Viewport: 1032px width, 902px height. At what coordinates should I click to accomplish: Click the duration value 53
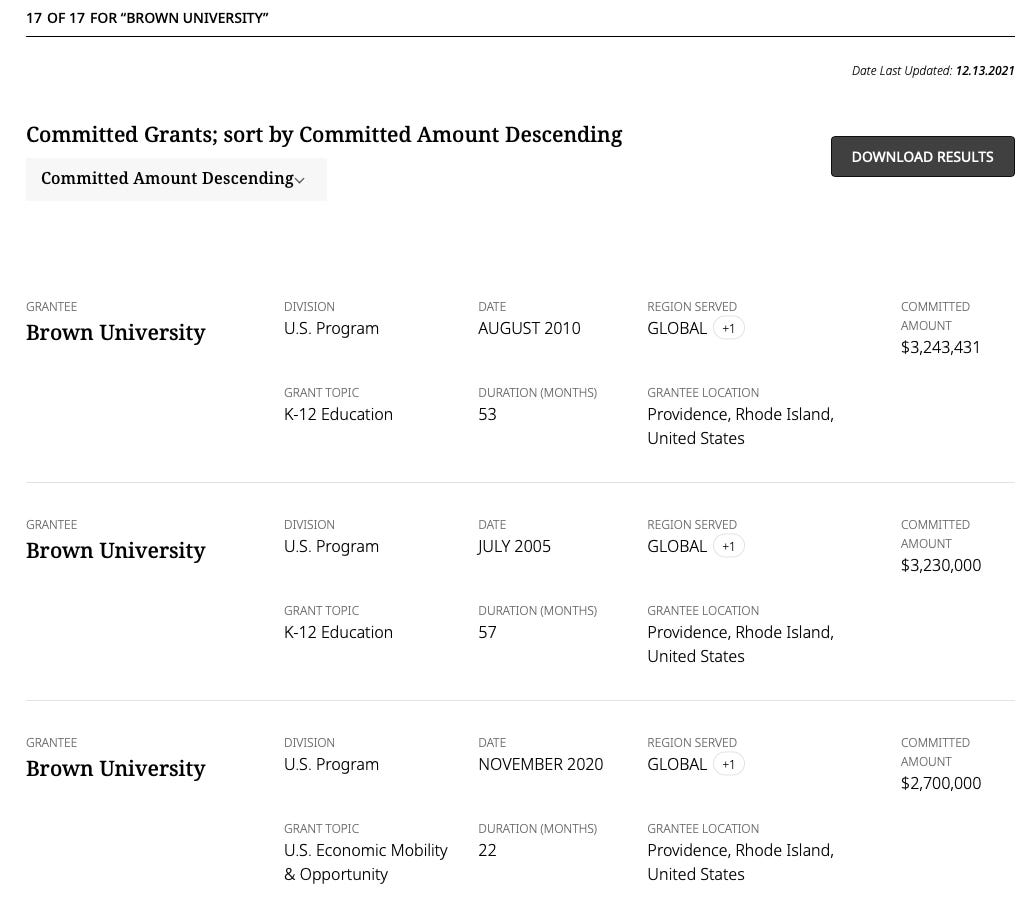[487, 414]
